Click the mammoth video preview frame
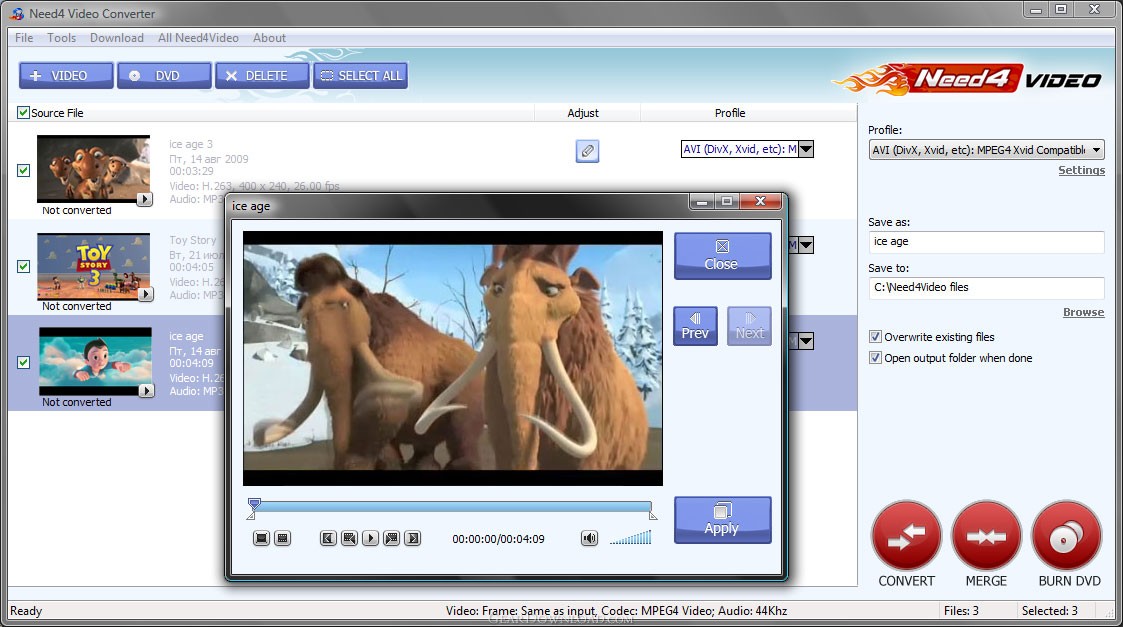 pos(453,358)
